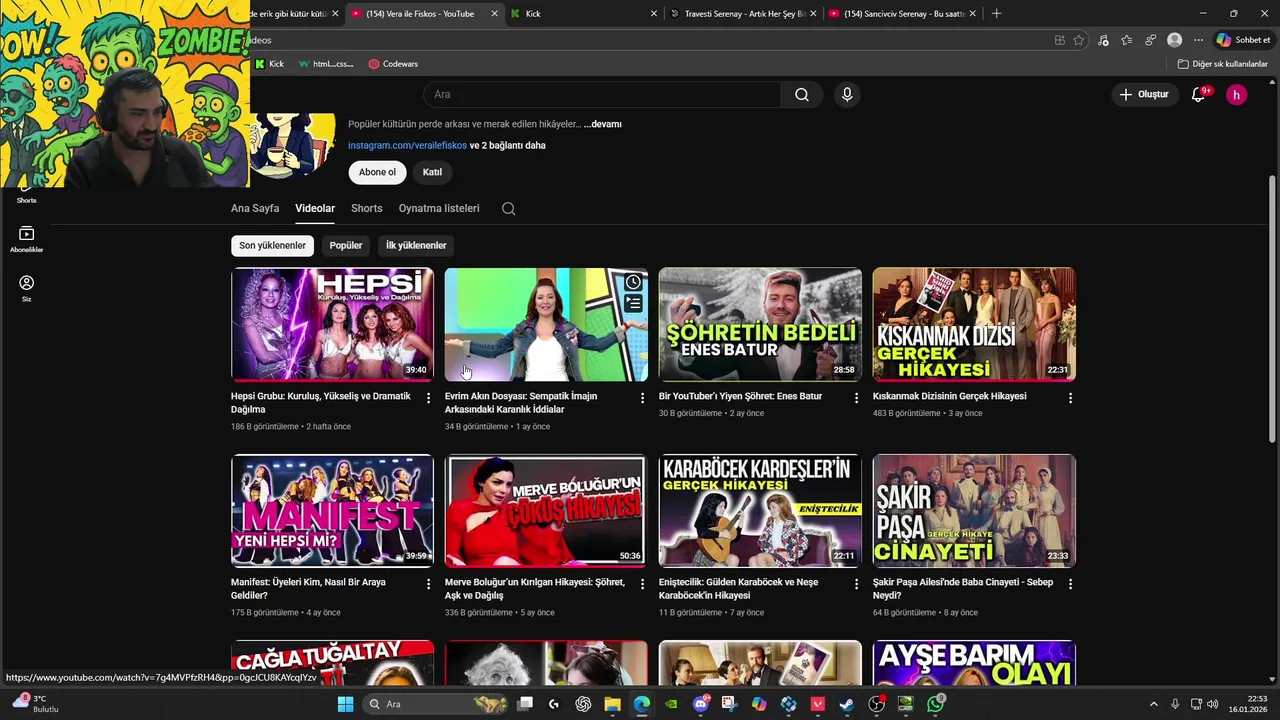Click Watch Later clock on Evrim Akın thumbnail
The image size is (1280, 720).
[x=633, y=283]
